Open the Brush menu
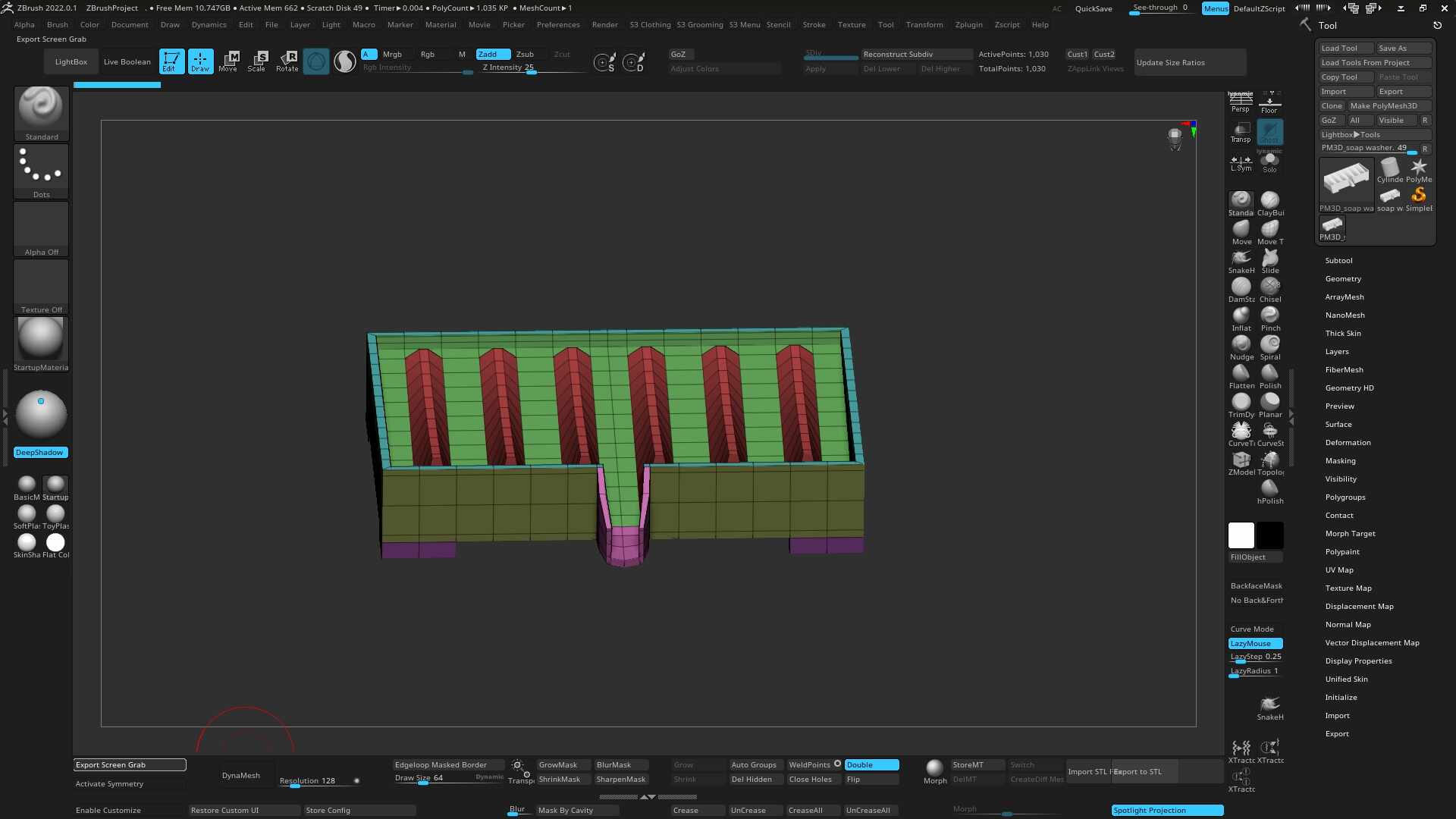 (58, 24)
